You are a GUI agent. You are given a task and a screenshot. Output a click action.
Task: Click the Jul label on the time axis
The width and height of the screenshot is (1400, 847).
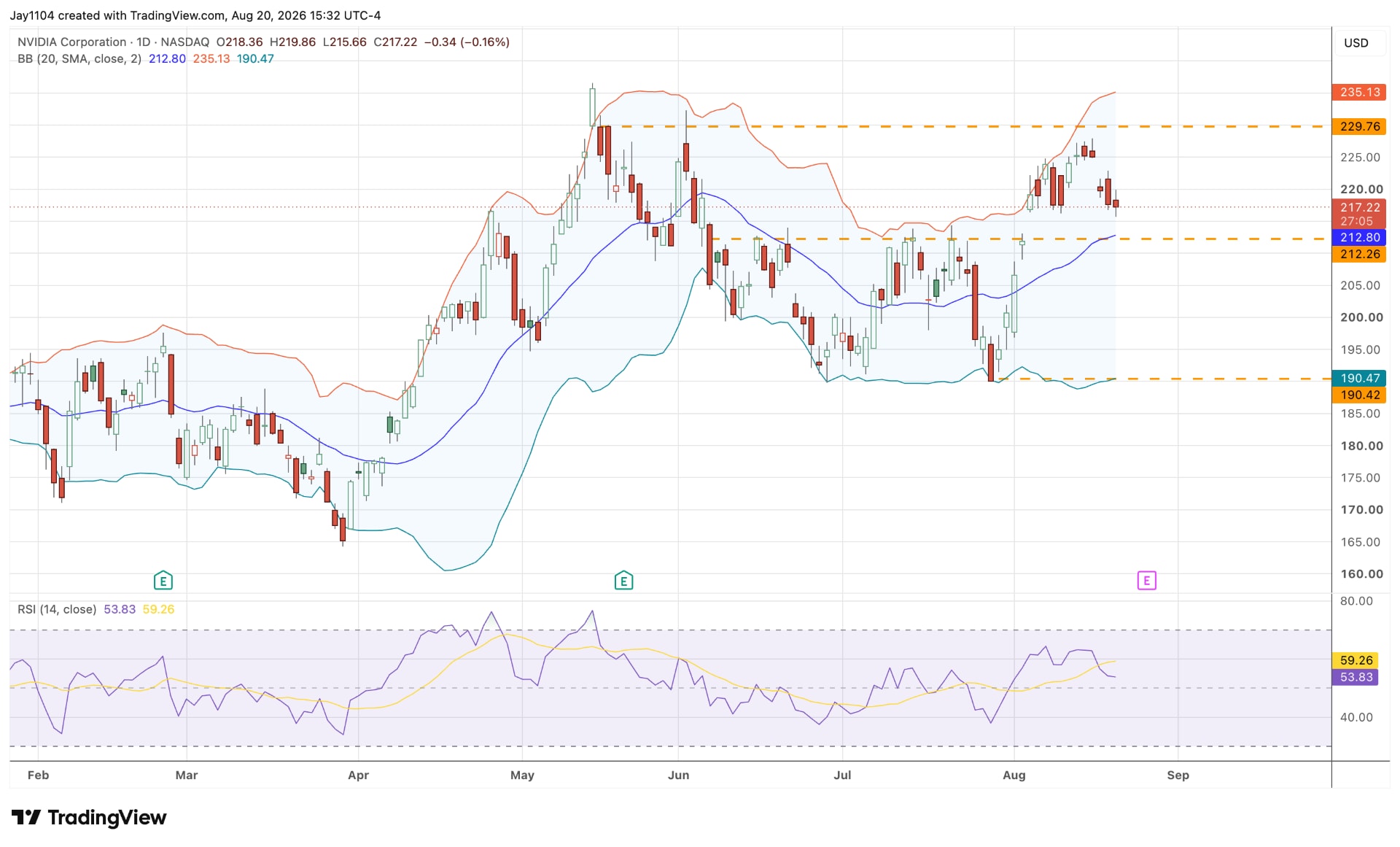pos(842,775)
